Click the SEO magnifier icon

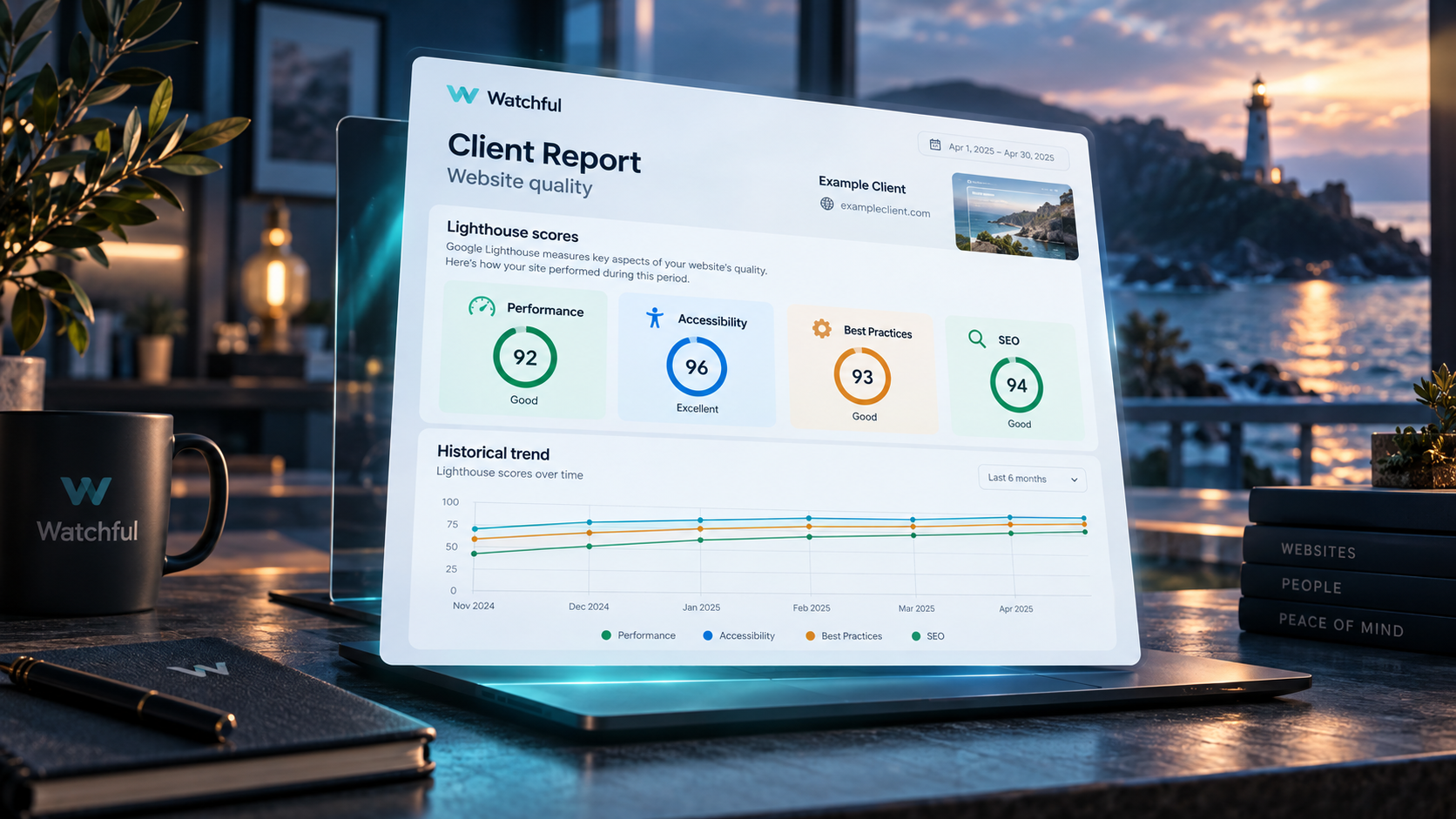point(977,339)
